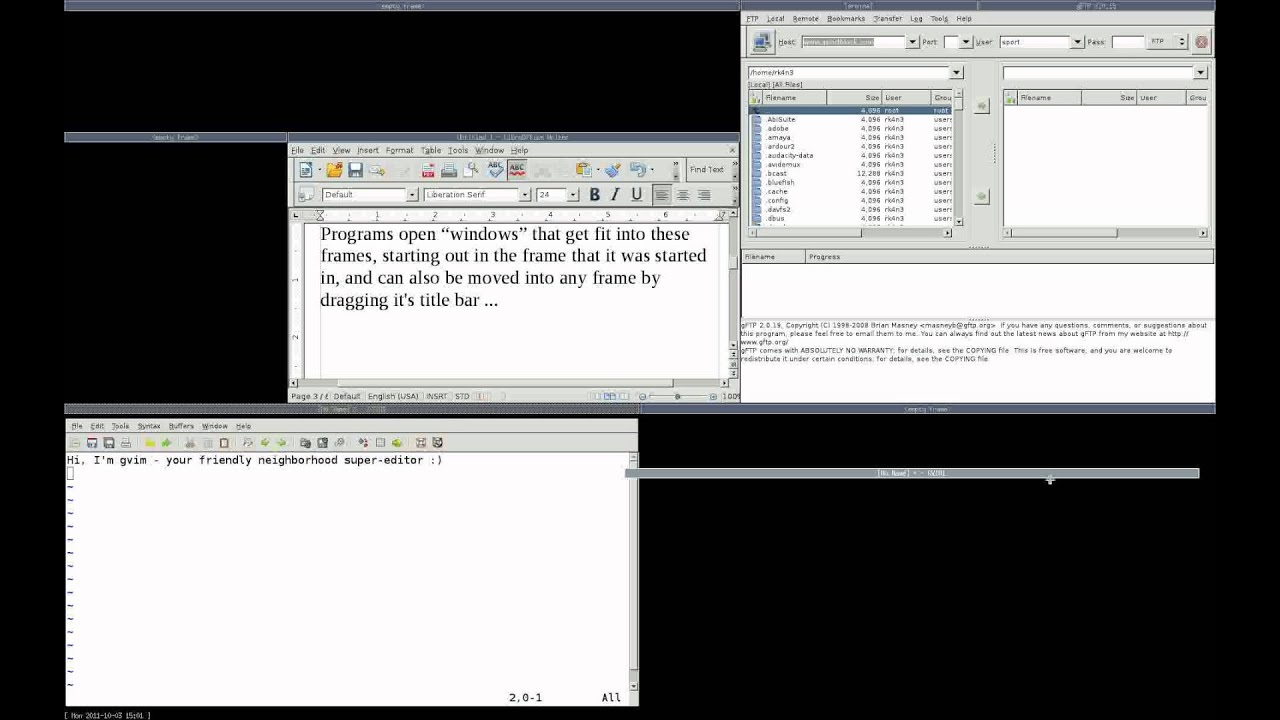Click Writer's horizontal document scrollbar
1280x720 pixels.
coord(507,383)
